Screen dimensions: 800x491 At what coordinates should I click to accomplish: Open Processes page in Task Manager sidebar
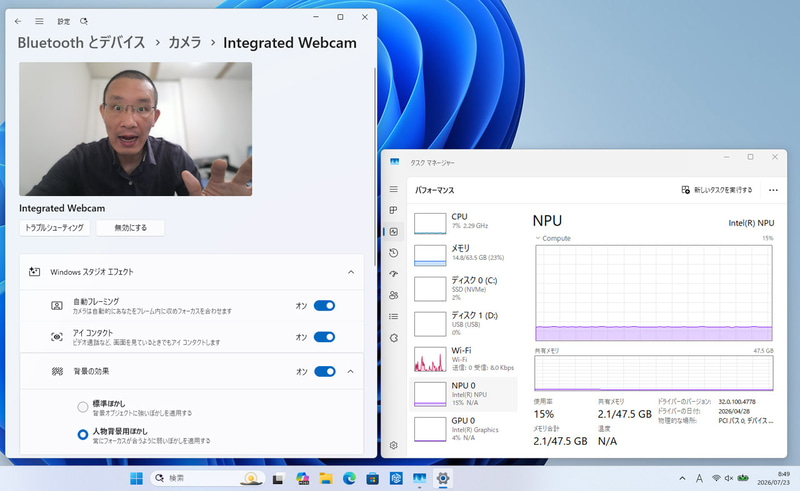tap(393, 210)
